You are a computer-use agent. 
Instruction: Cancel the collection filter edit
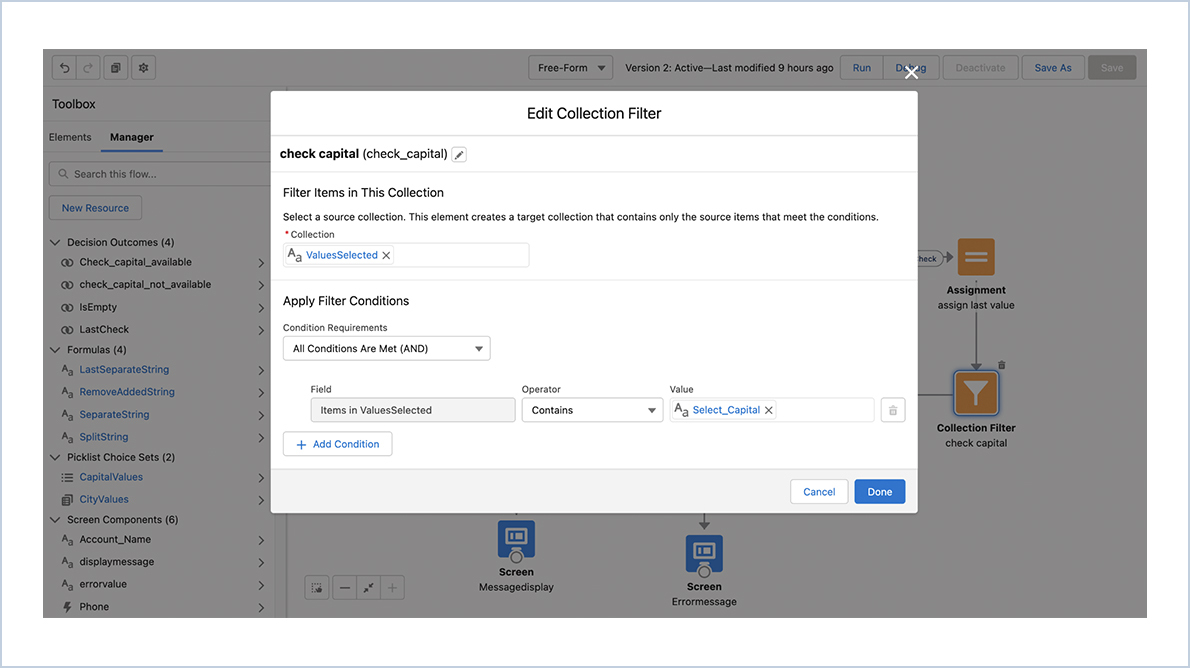819,492
